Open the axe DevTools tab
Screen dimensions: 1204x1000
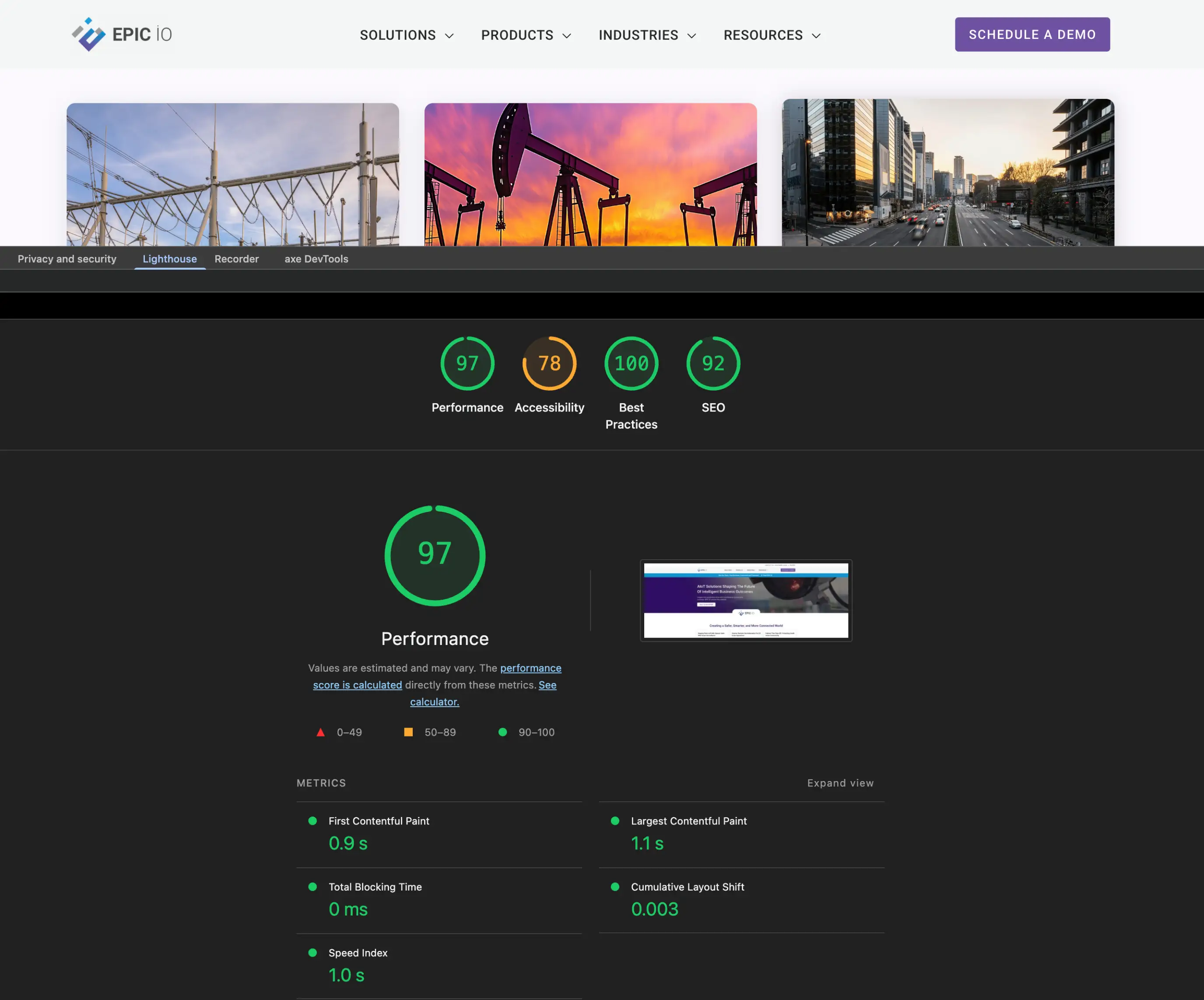316,259
